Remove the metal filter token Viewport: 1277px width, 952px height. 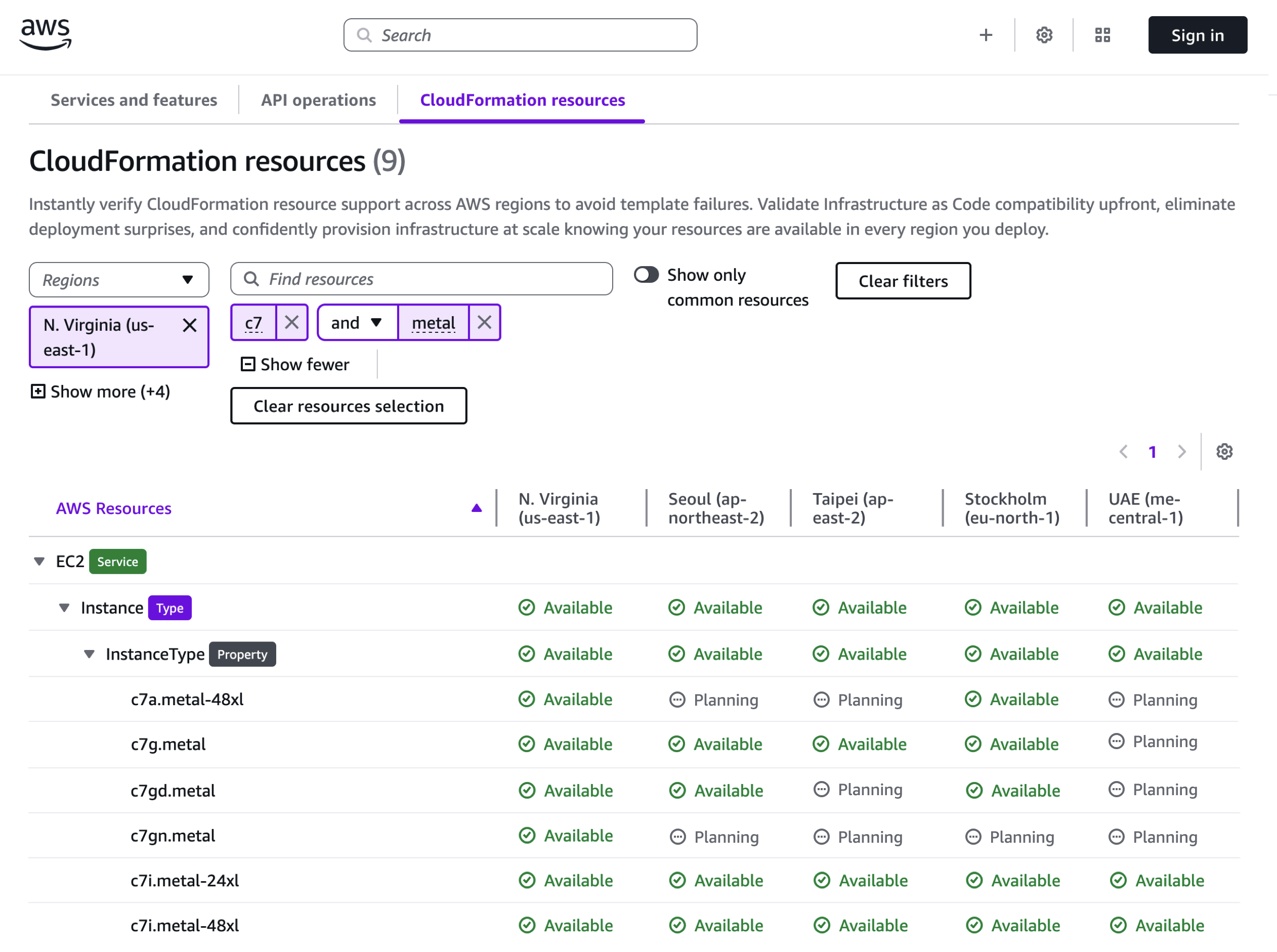click(x=484, y=323)
